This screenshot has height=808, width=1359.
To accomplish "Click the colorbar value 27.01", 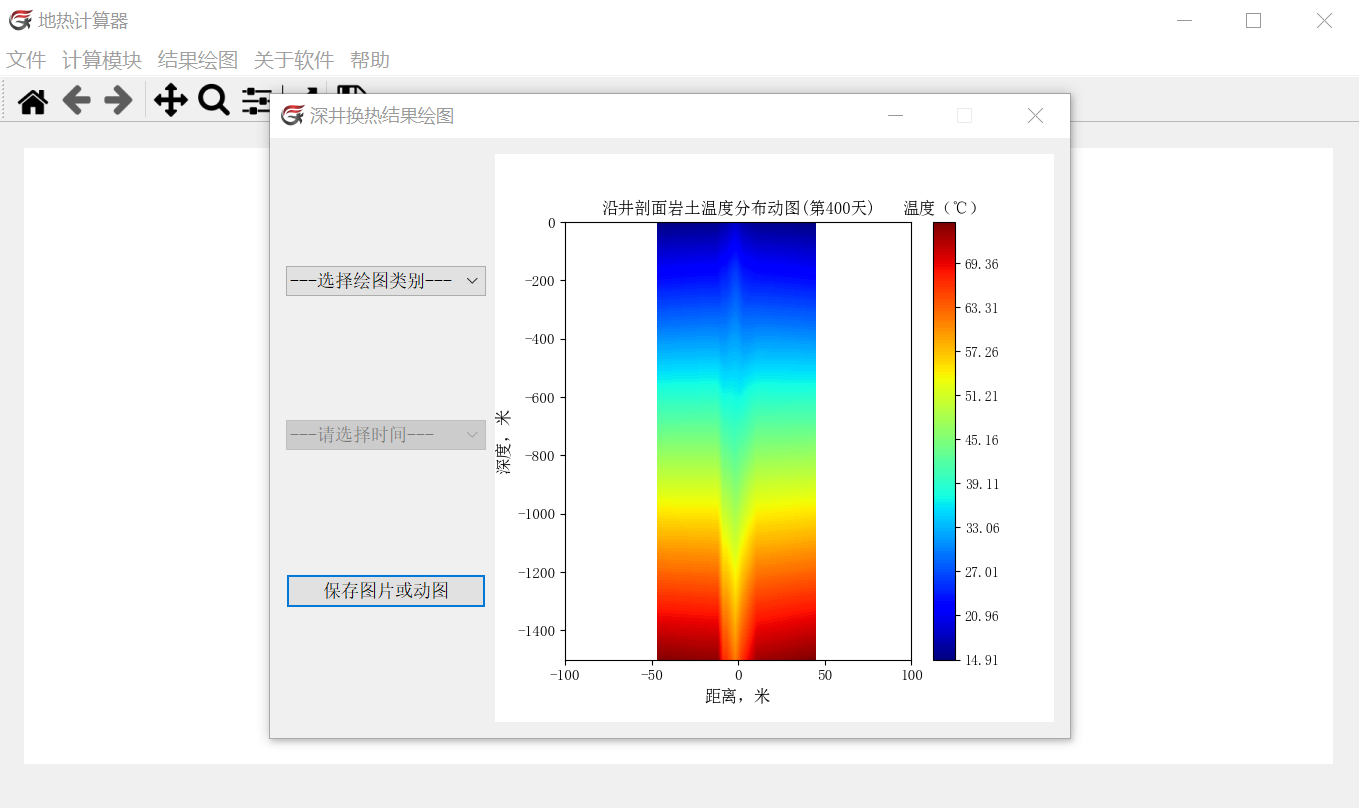I will pyautogui.click(x=982, y=572).
